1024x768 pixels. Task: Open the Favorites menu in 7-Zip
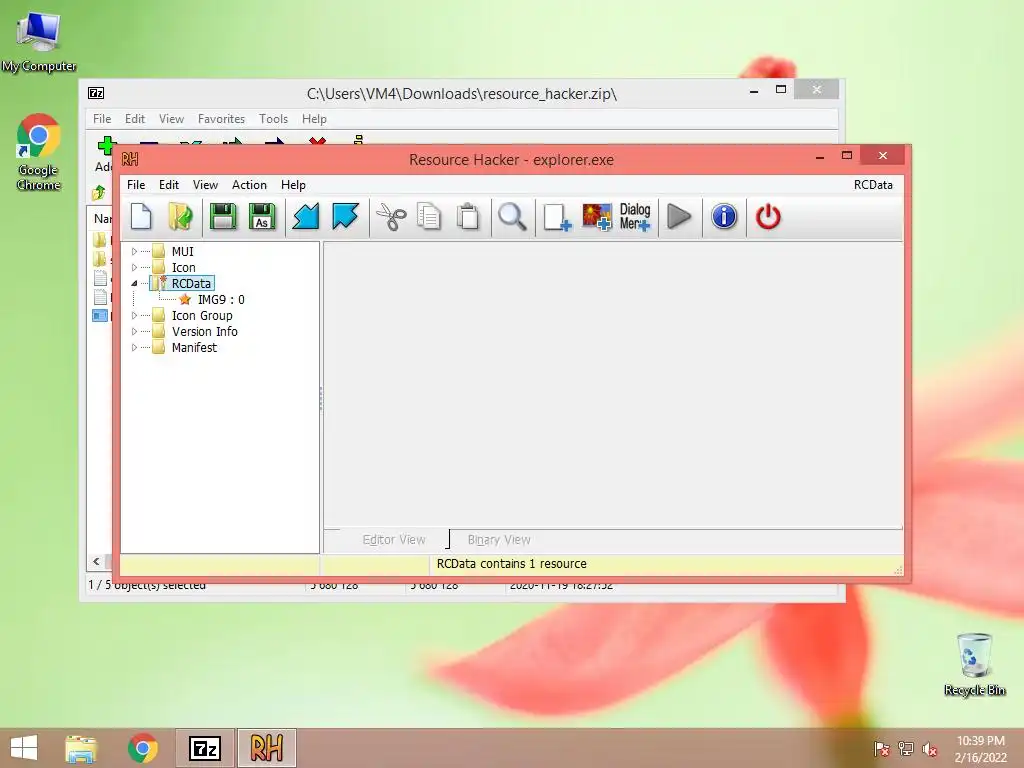pos(221,119)
